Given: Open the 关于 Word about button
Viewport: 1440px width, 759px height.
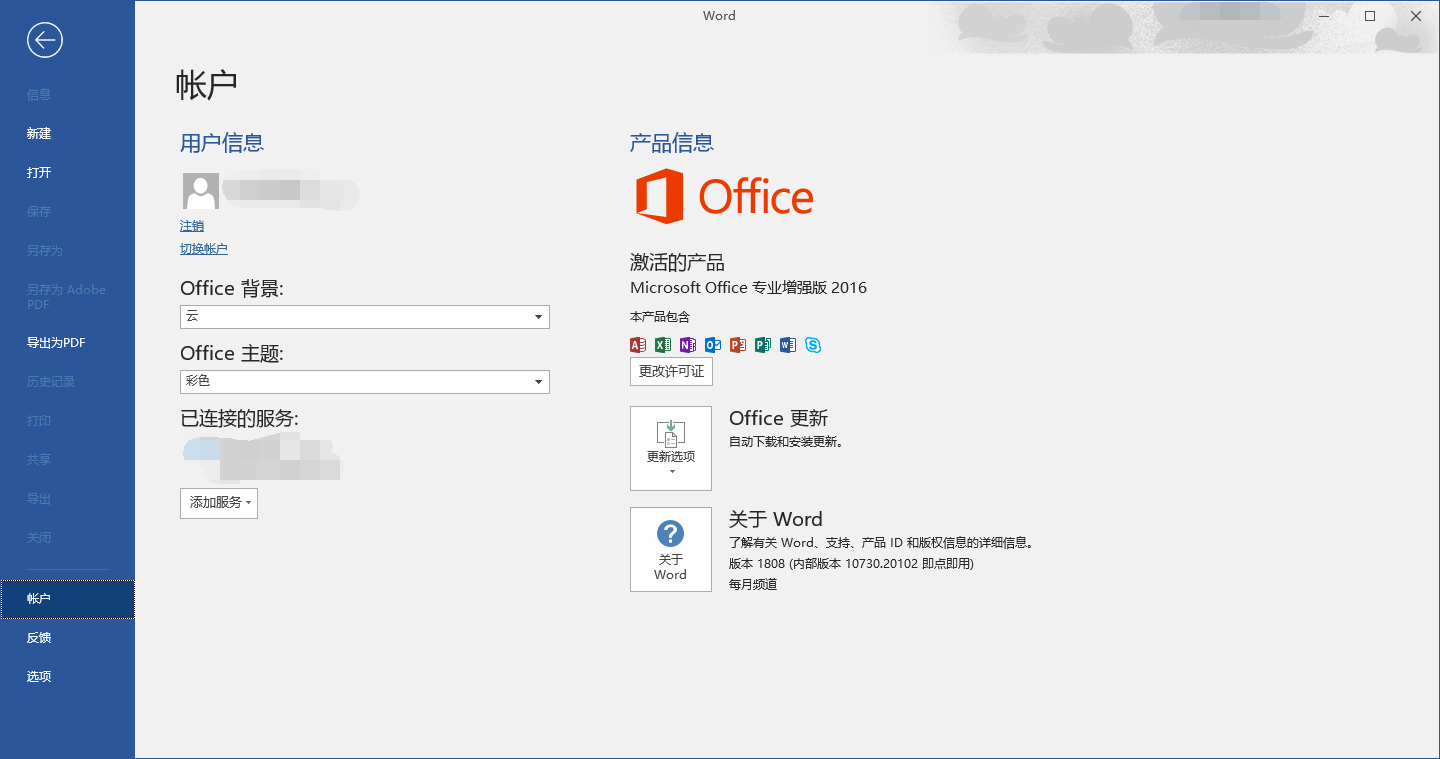Looking at the screenshot, I should (x=671, y=549).
